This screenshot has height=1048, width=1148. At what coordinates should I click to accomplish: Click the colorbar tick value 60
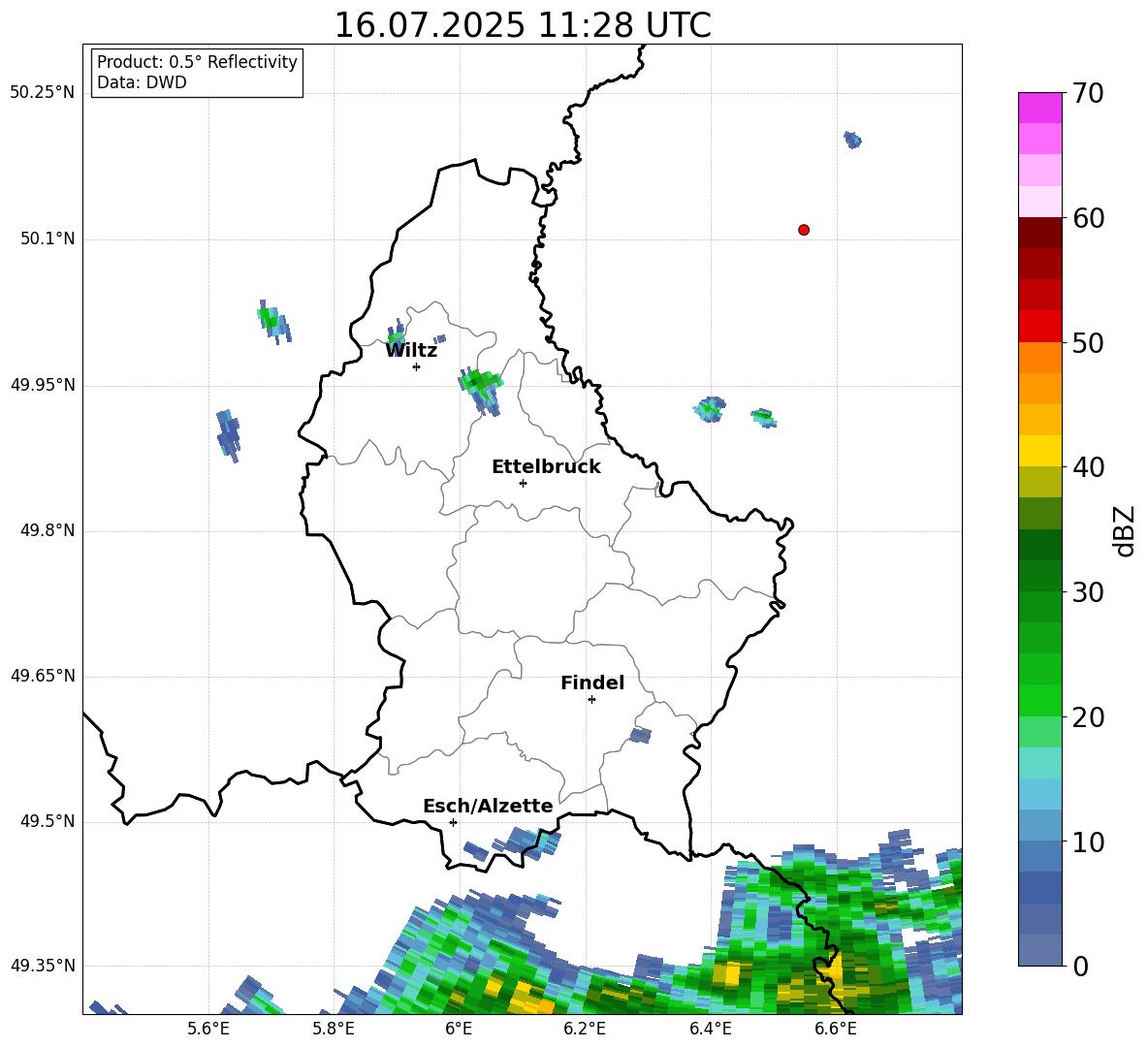[x=1088, y=218]
